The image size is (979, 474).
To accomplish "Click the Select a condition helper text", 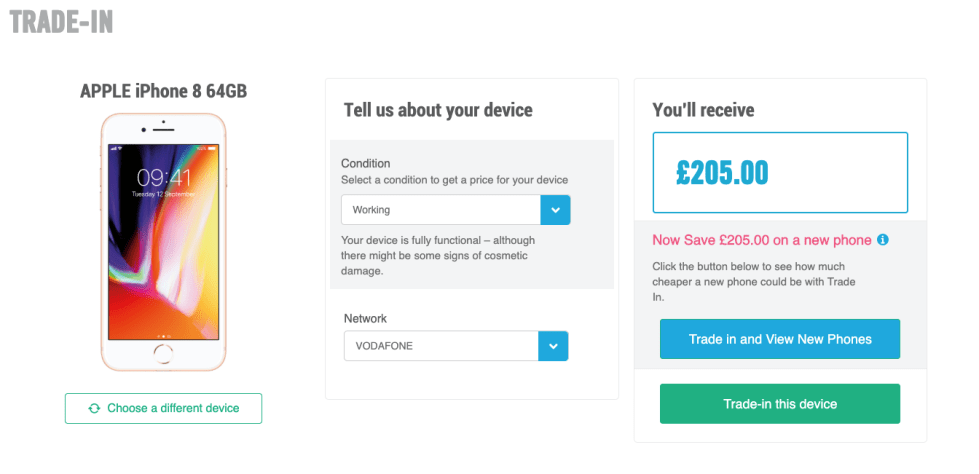I will [454, 180].
